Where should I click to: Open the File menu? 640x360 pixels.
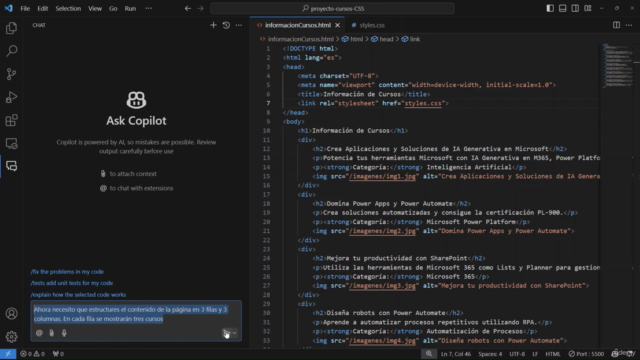pos(25,8)
